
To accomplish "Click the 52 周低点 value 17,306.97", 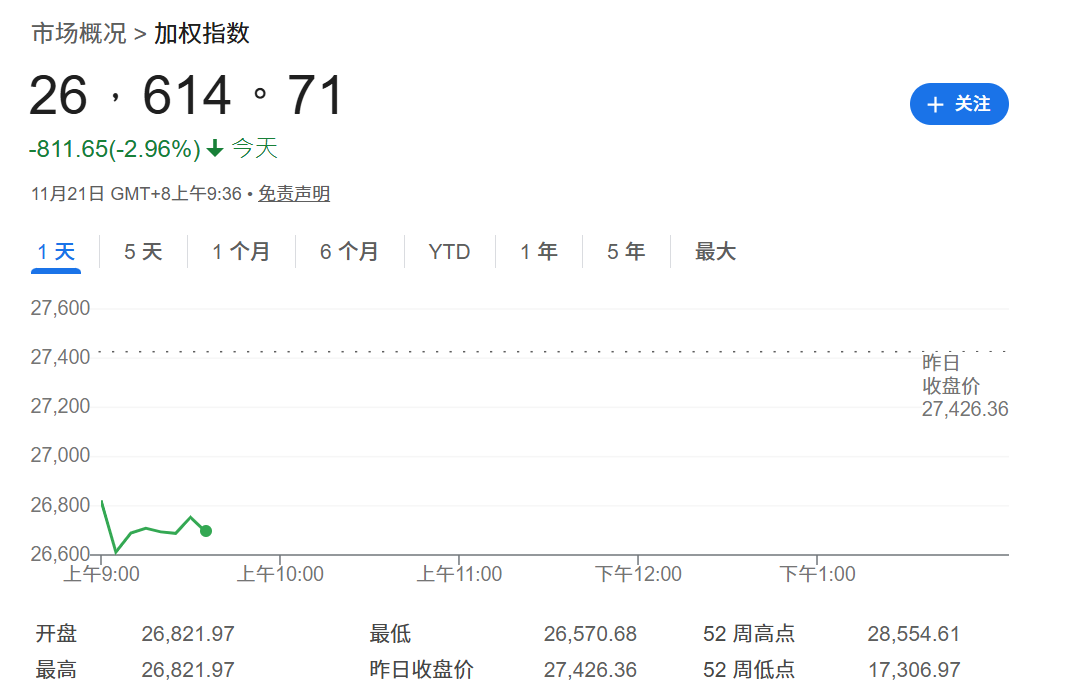I will click(x=913, y=670).
